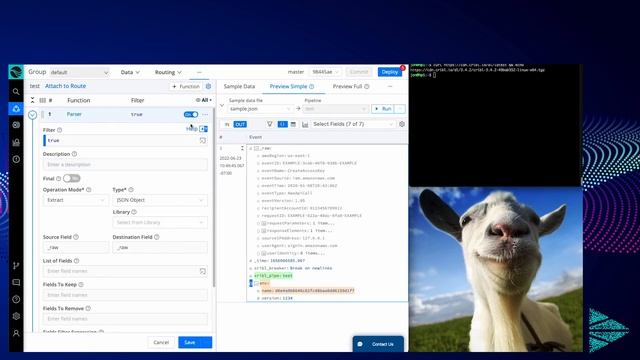Screen dimensions: 640x360
Task: Switch preview to the JSON event view icon
Action: [282, 124]
